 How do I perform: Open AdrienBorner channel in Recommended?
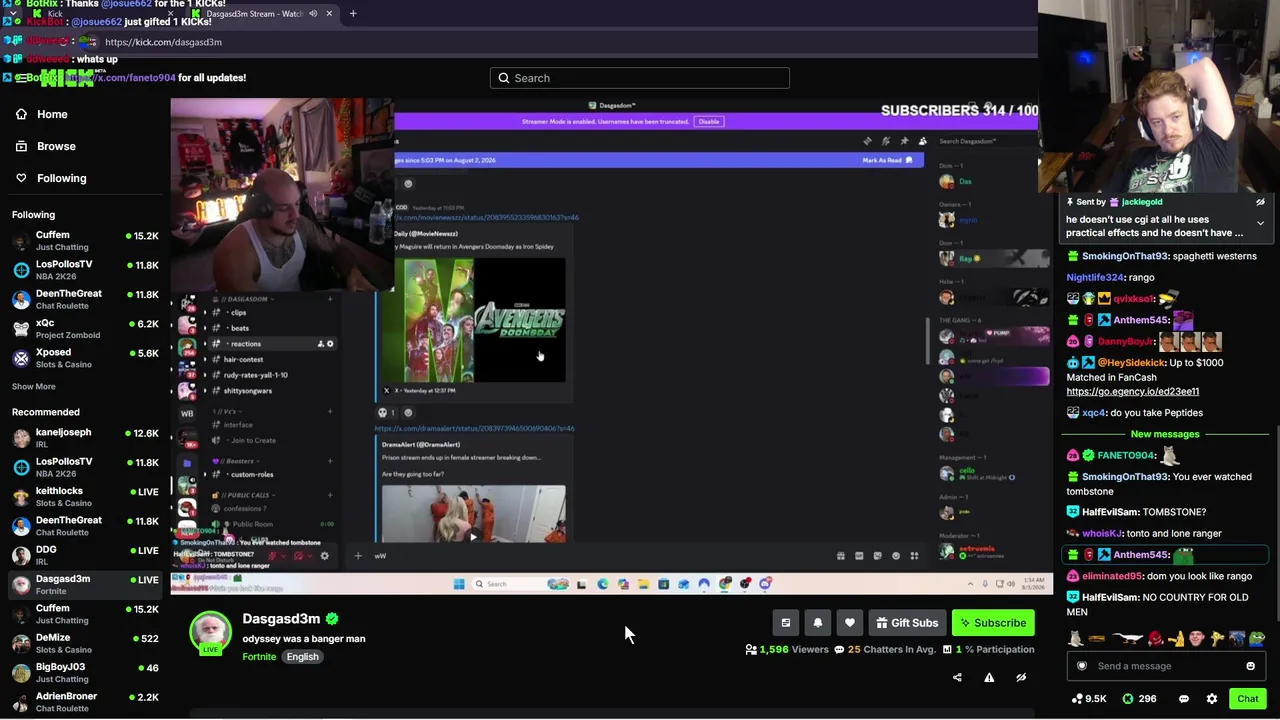(x=85, y=701)
